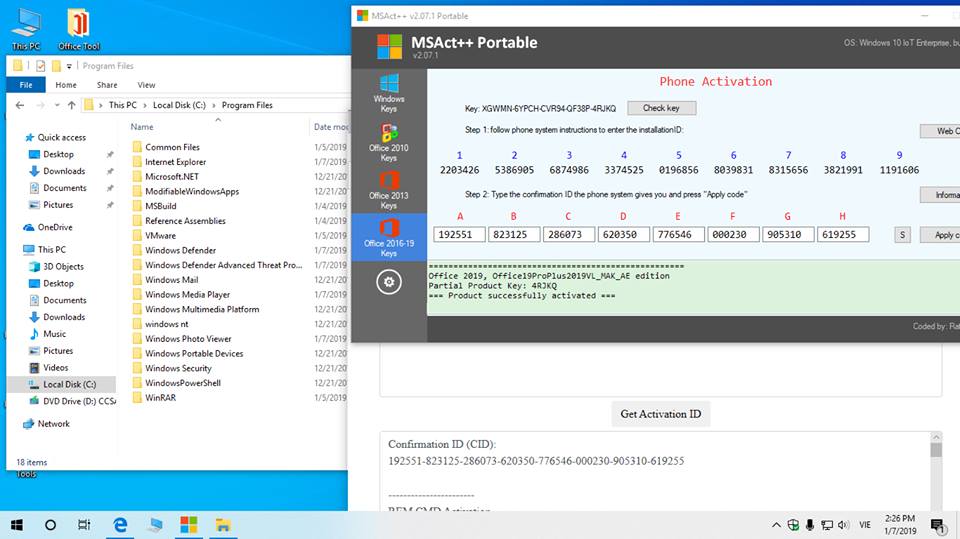The width and height of the screenshot is (960, 539).
Task: Launch Microsoft Edge from the taskbar
Action: point(120,525)
